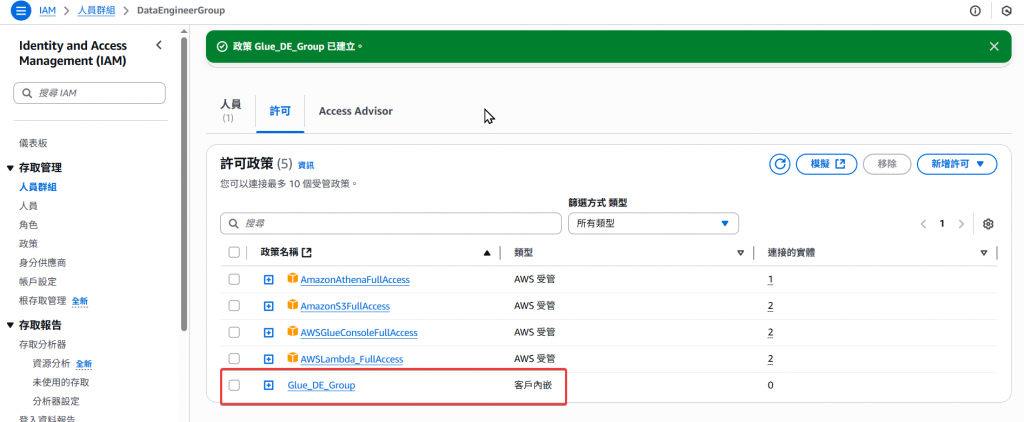This screenshot has width=1024, height=422.
Task: Open 儀表板 in the sidebar
Action: point(33,143)
